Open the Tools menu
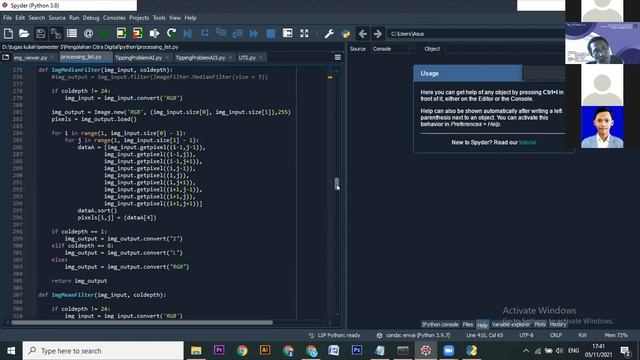The width and height of the screenshot is (640, 360). pyautogui.click(x=159, y=18)
